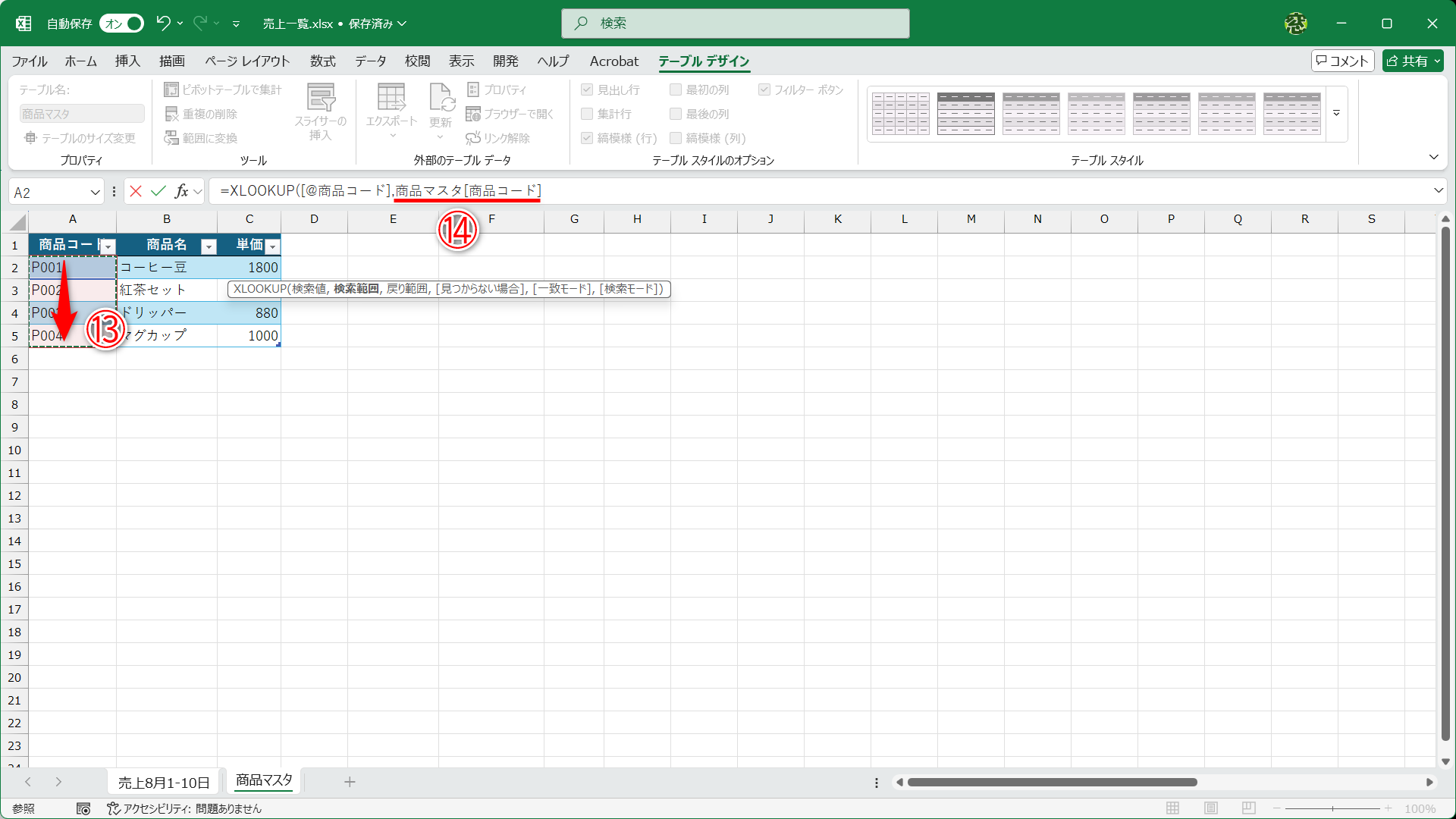Toggle the 集計行 total row checkbox
Screen dimensions: 1456x819
(x=587, y=114)
